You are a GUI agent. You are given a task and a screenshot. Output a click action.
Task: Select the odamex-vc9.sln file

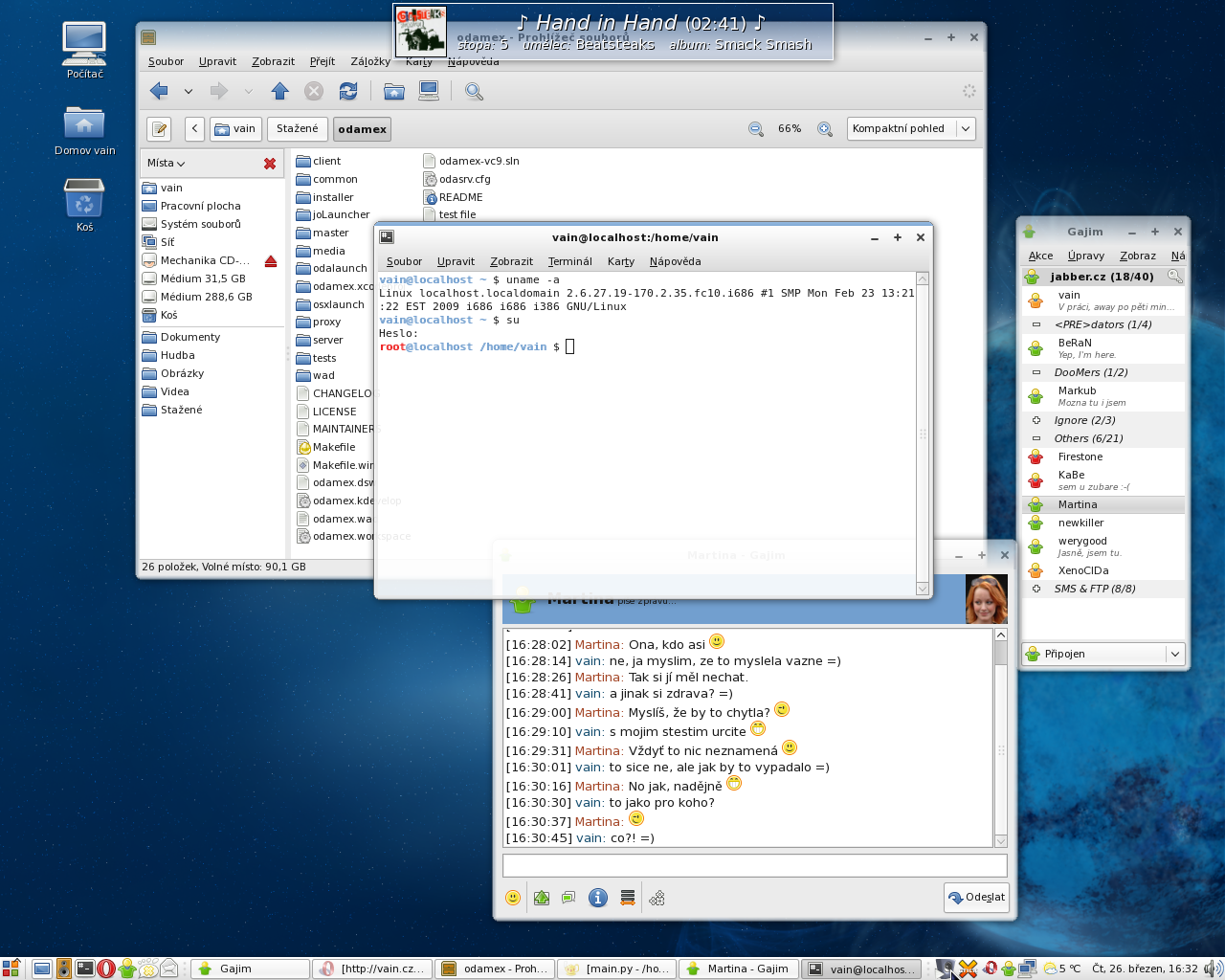471,161
